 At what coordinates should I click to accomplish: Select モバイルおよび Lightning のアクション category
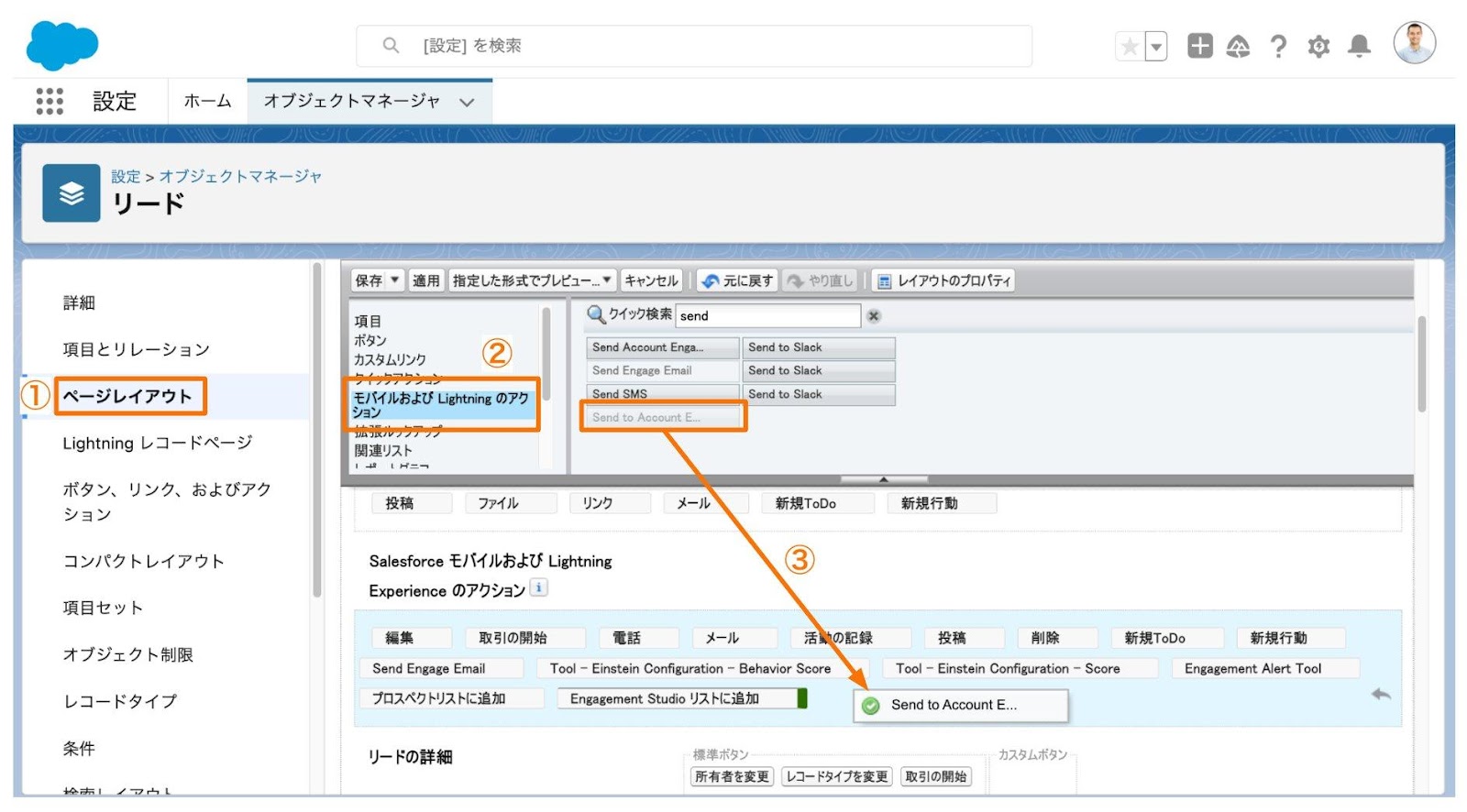[442, 405]
